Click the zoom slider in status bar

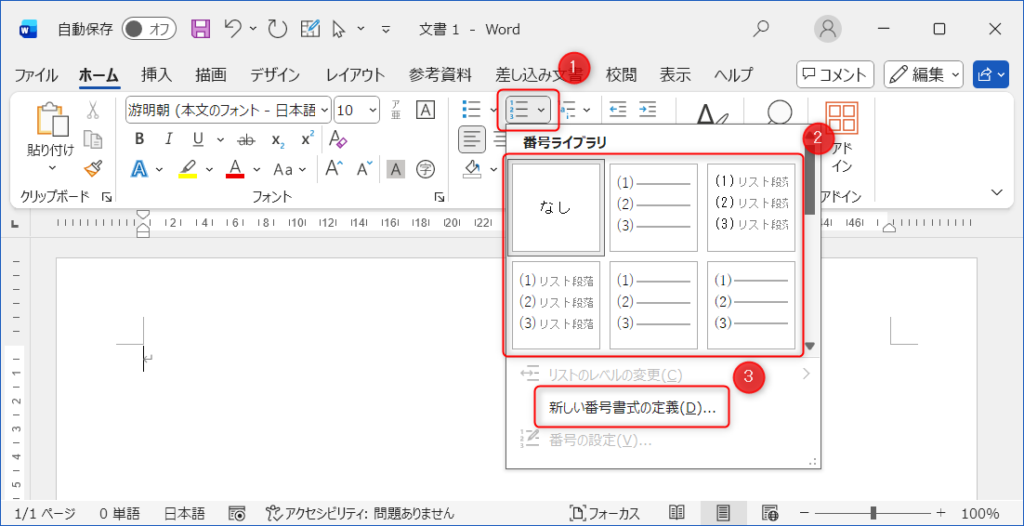tap(872, 513)
